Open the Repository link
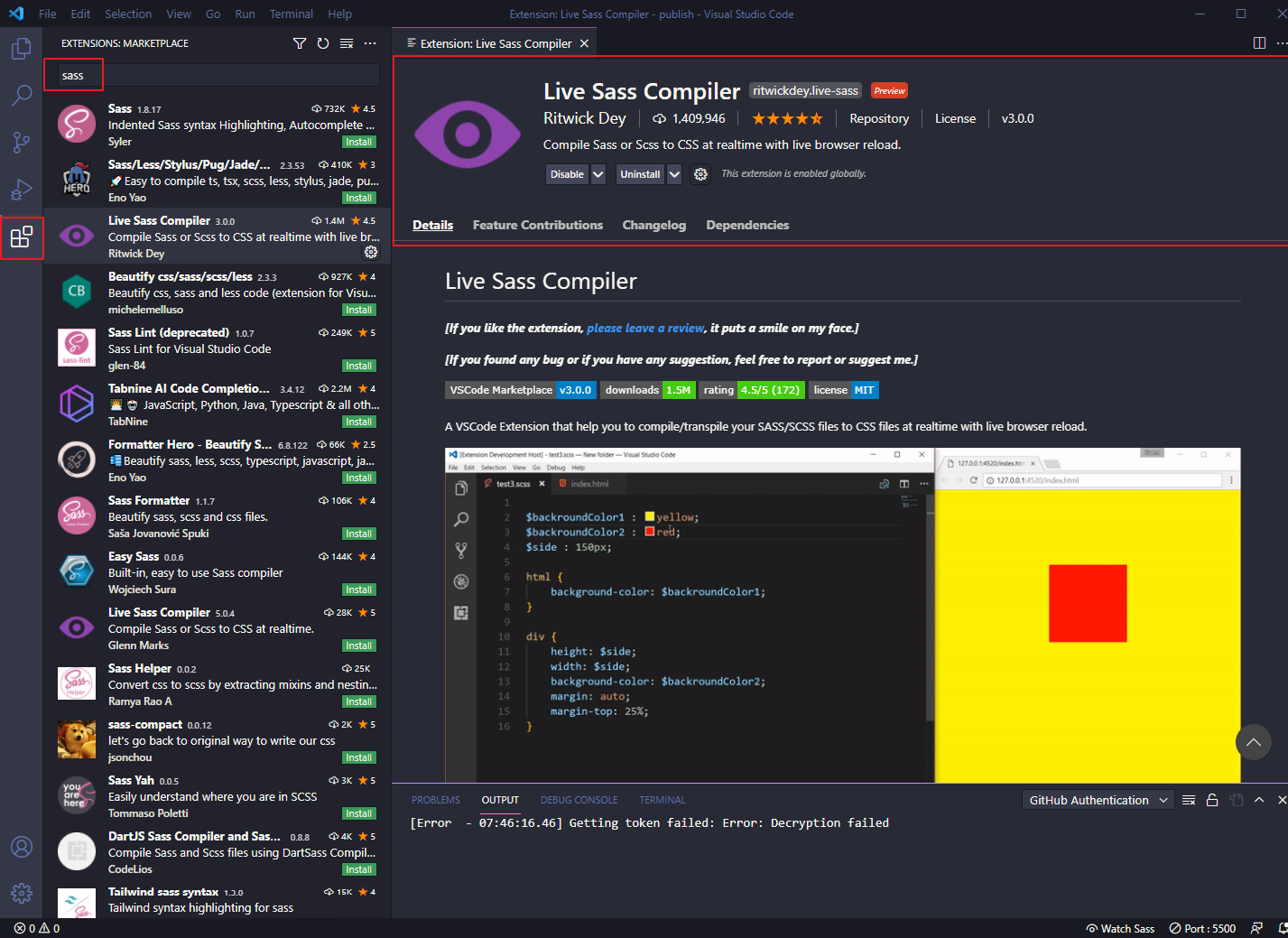The image size is (1288, 938). [879, 118]
